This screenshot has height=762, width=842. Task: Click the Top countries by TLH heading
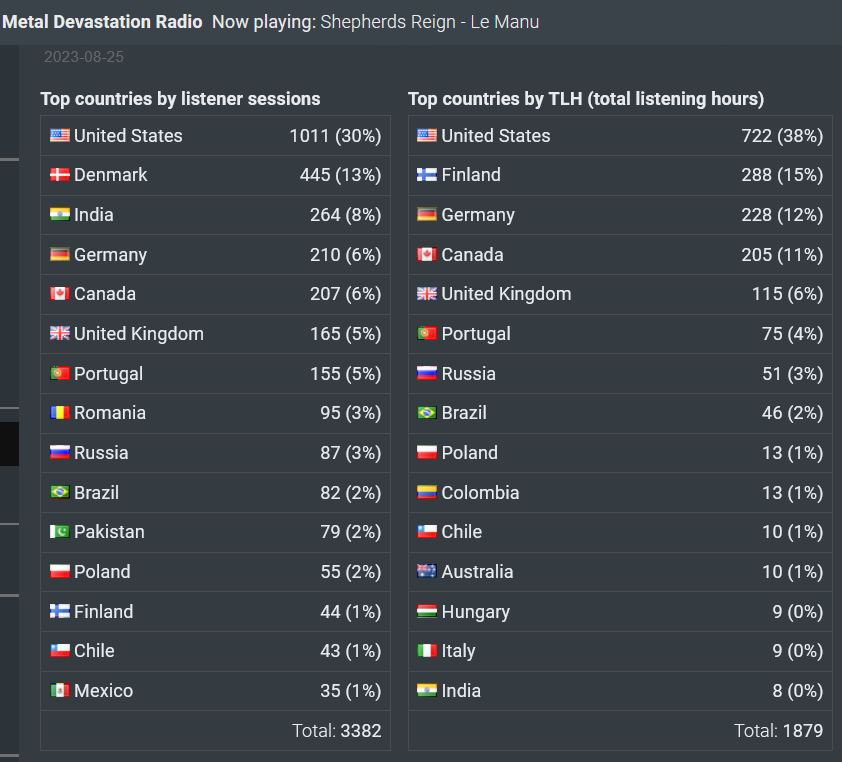pyautogui.click(x=586, y=99)
